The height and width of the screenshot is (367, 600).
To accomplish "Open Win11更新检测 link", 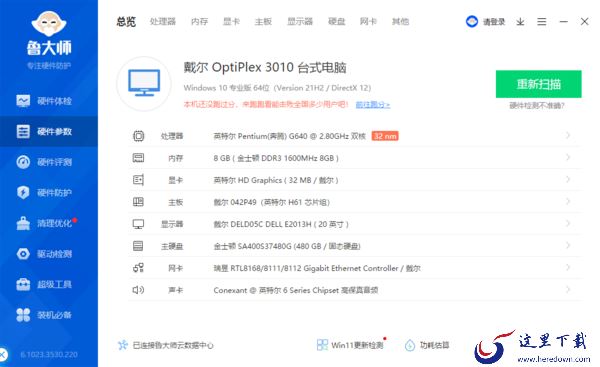I will coord(357,345).
